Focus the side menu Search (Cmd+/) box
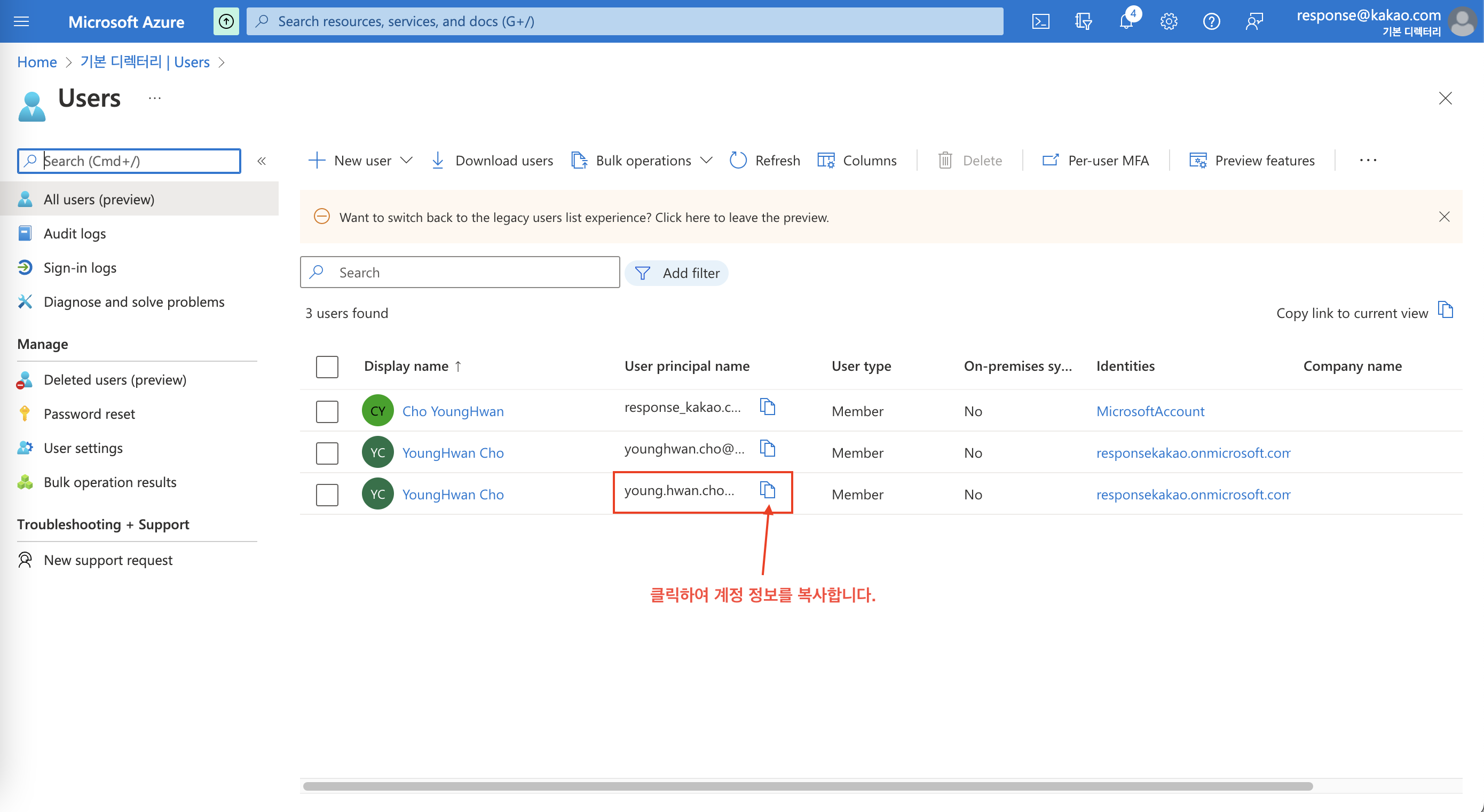The image size is (1484, 812). pyautogui.click(x=129, y=161)
